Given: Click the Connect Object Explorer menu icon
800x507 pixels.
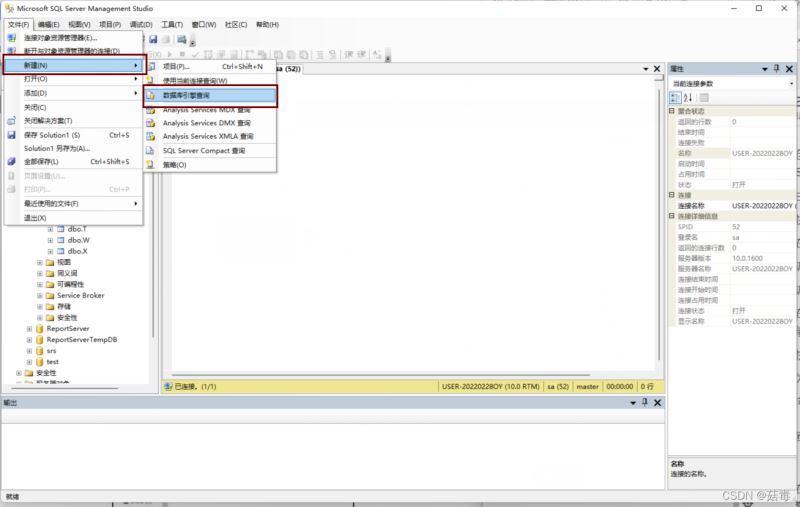Looking at the screenshot, I should point(12,38).
